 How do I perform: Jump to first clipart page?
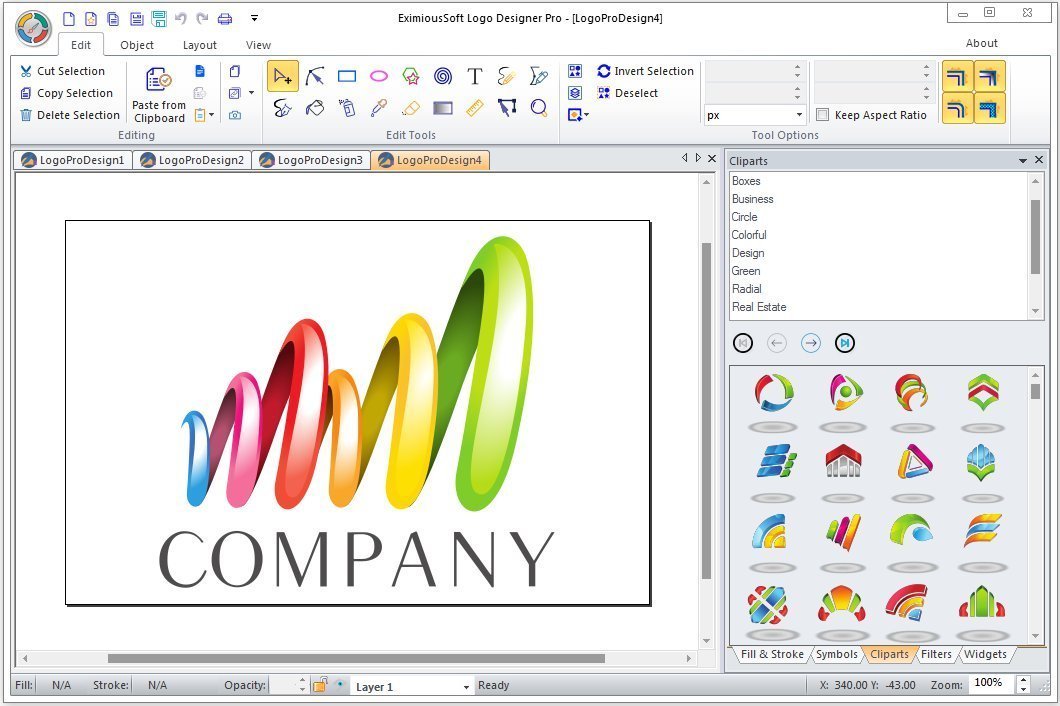coord(742,343)
